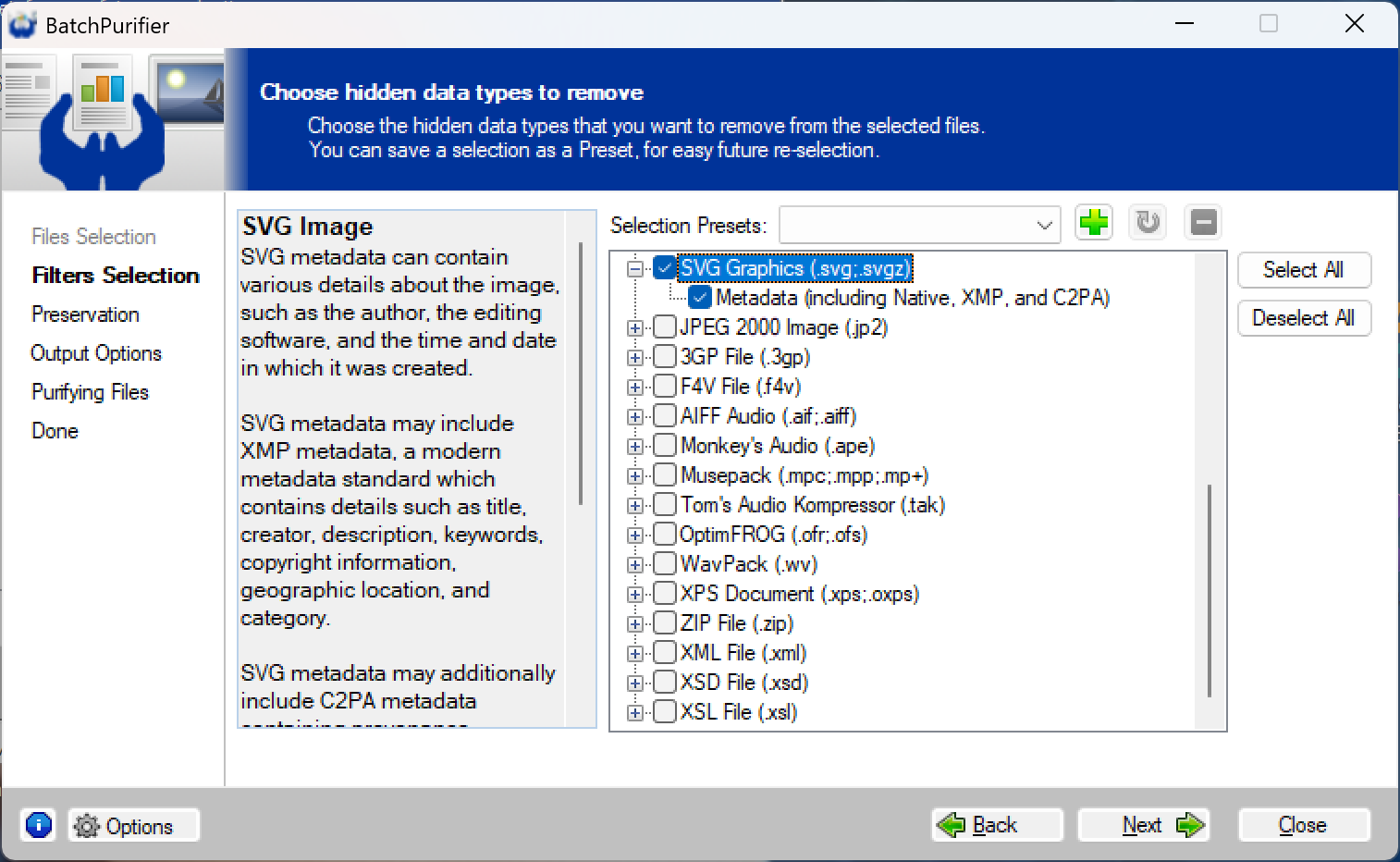1400x862 pixels.
Task: Click the remove preset minus icon
Action: (1203, 223)
